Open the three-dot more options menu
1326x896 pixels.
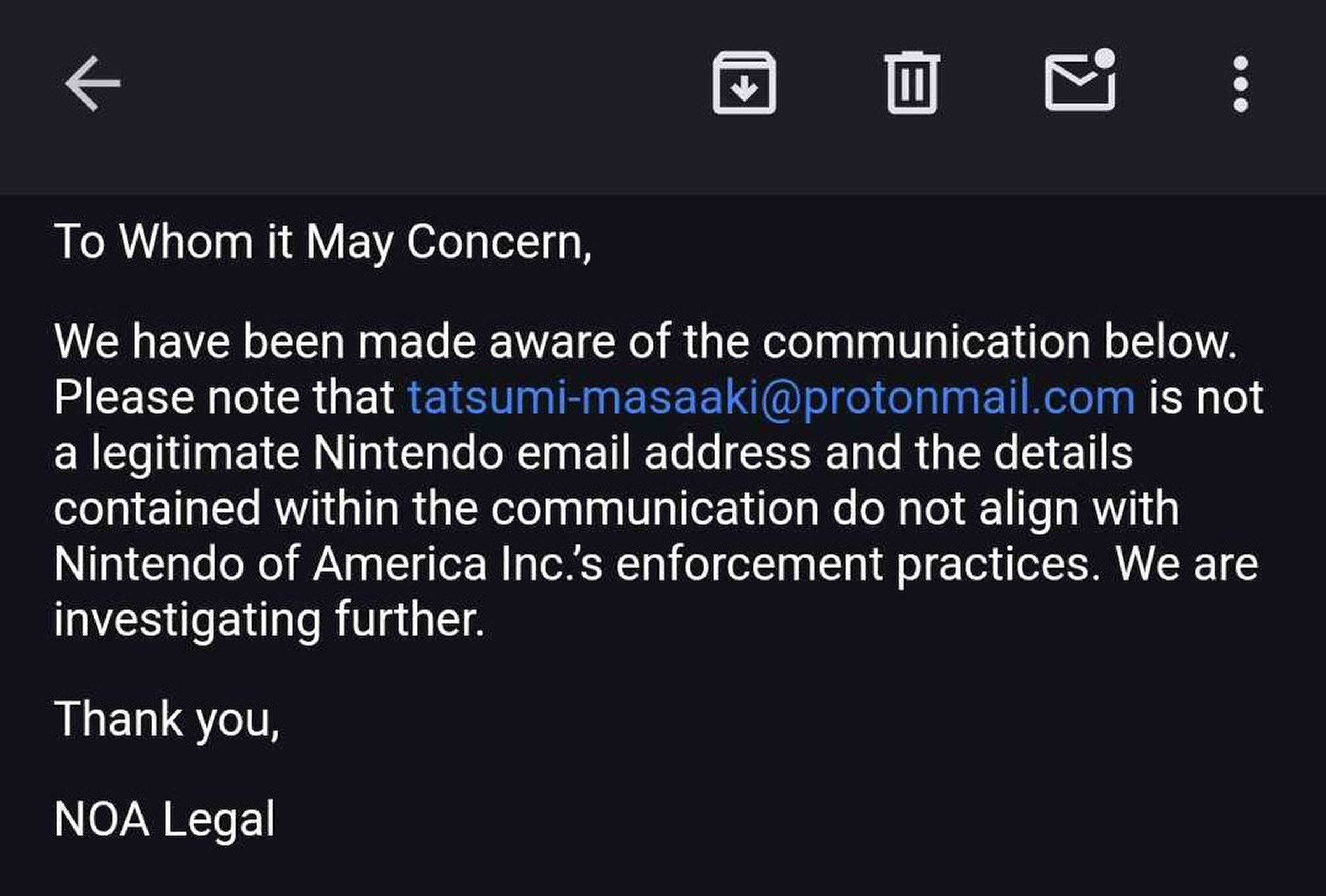[1240, 83]
